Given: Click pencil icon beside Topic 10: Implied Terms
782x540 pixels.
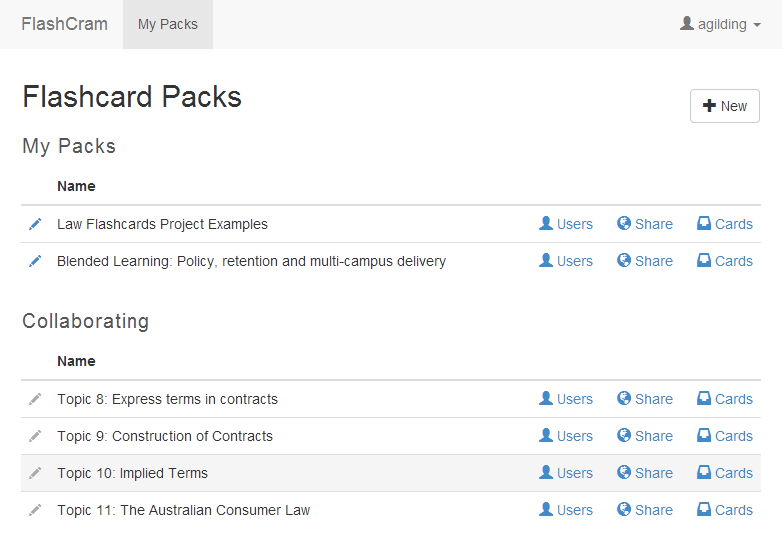Looking at the screenshot, I should [x=35, y=473].
